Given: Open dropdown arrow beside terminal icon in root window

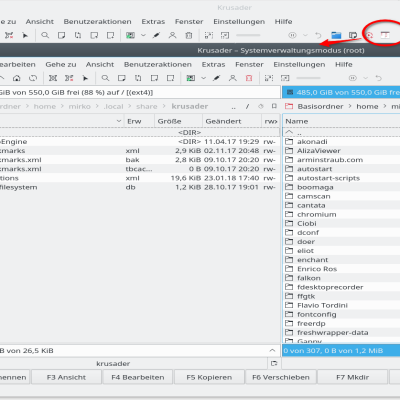Looking at the screenshot, I should [x=203, y=78].
